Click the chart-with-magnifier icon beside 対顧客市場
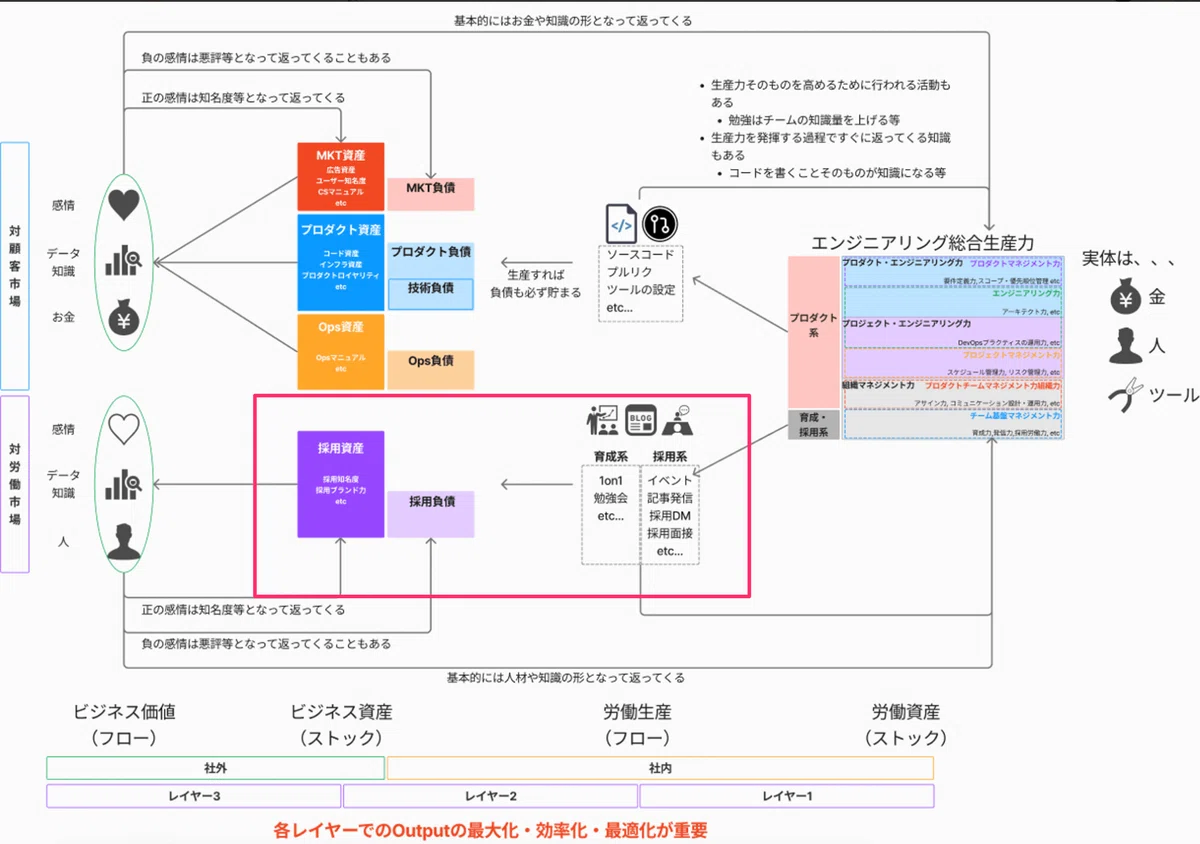Screen dimensions: 1200x844 [x=123, y=261]
